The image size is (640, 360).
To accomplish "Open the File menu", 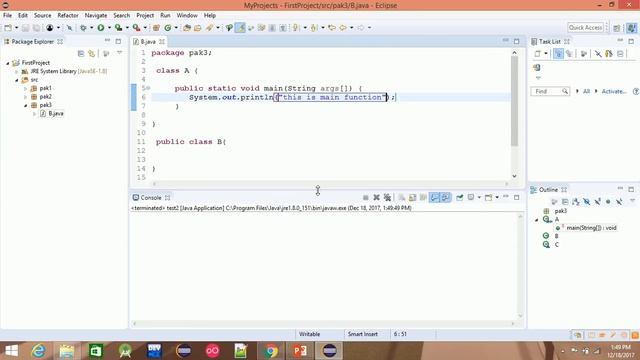I will tap(7, 16).
